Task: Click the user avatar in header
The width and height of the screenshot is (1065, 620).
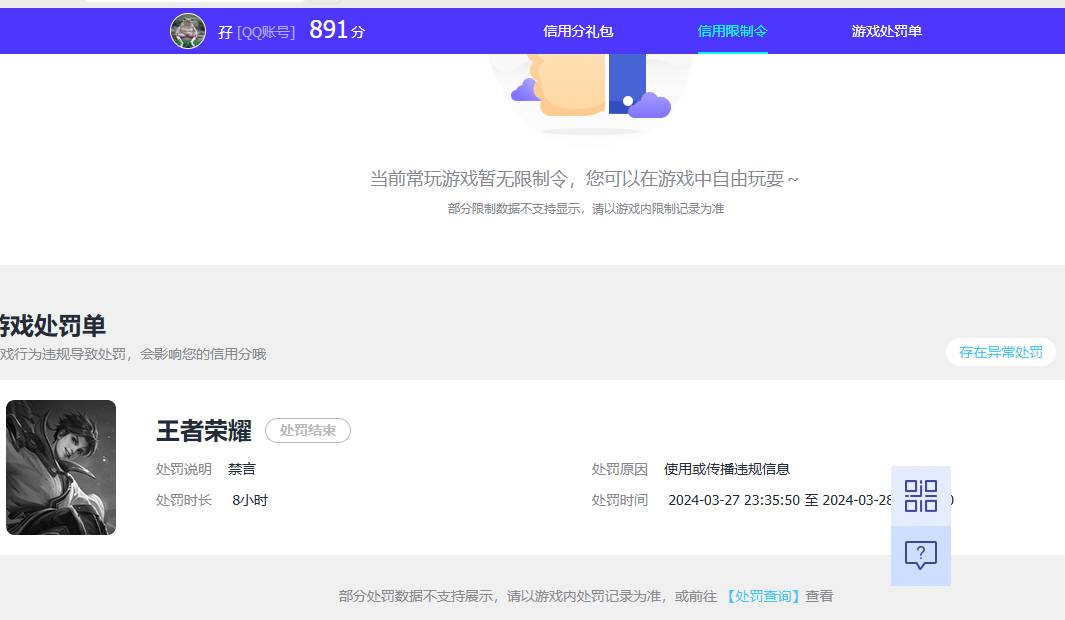Action: tap(187, 31)
